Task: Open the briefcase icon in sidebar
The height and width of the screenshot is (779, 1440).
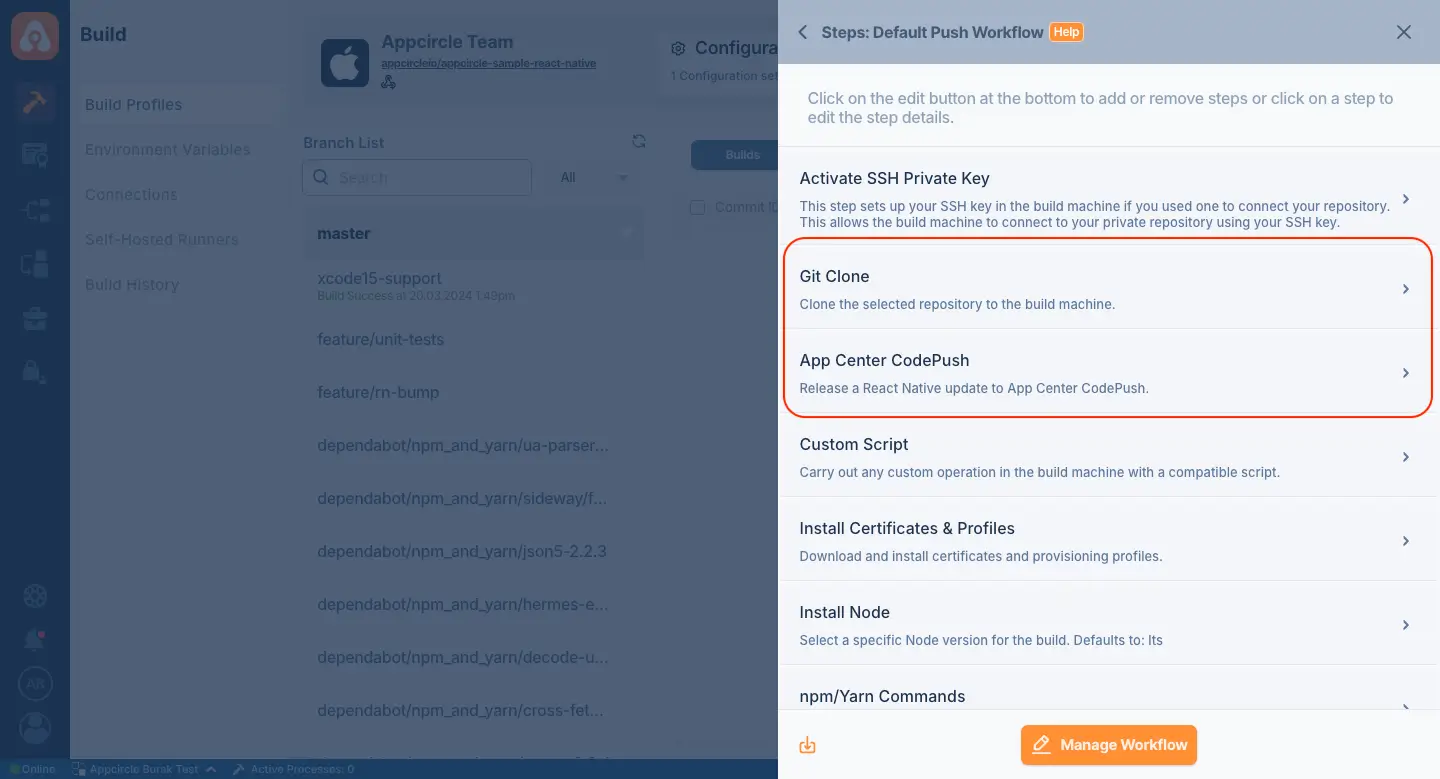Action: (35, 319)
